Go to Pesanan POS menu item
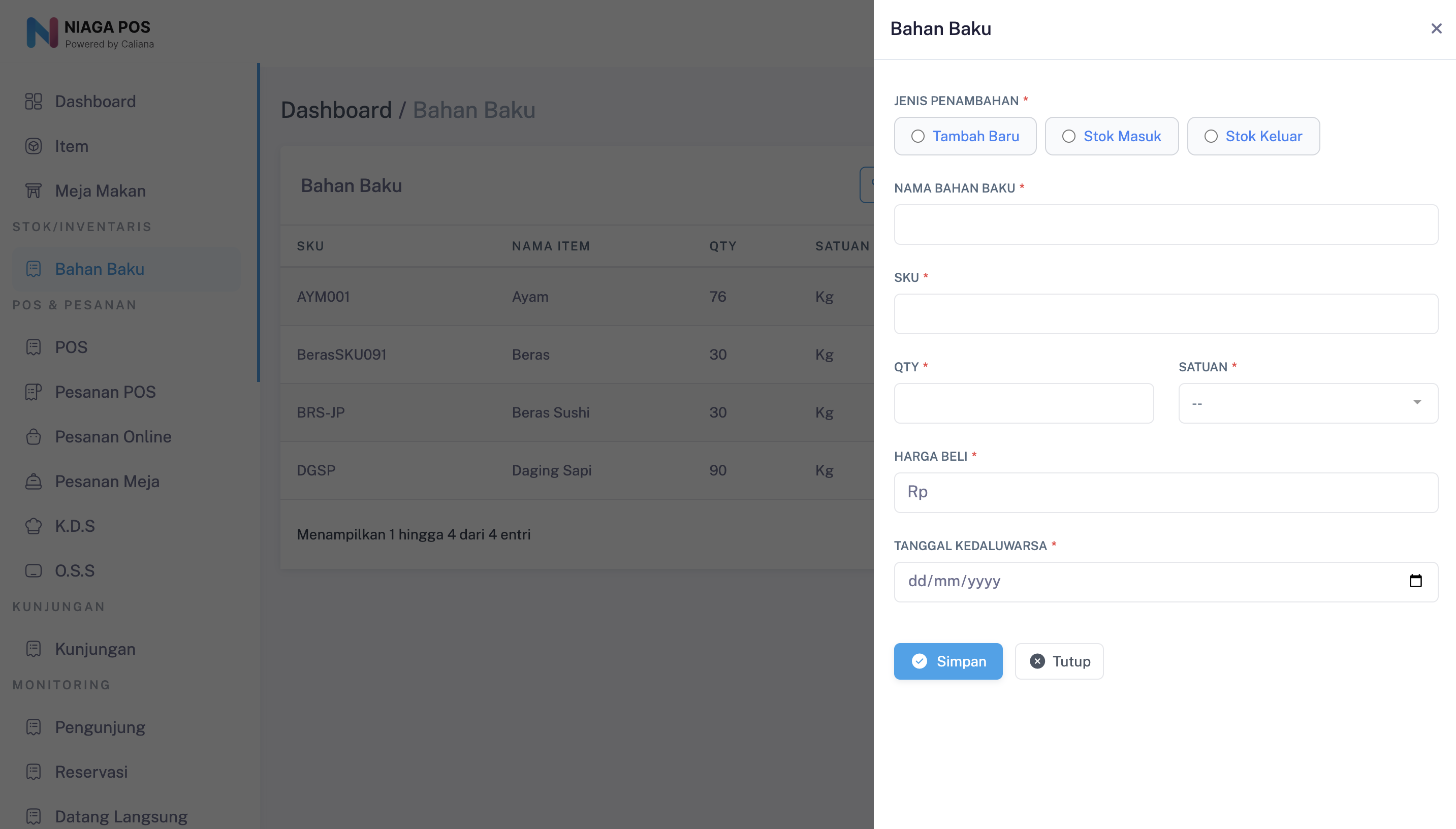 105,392
